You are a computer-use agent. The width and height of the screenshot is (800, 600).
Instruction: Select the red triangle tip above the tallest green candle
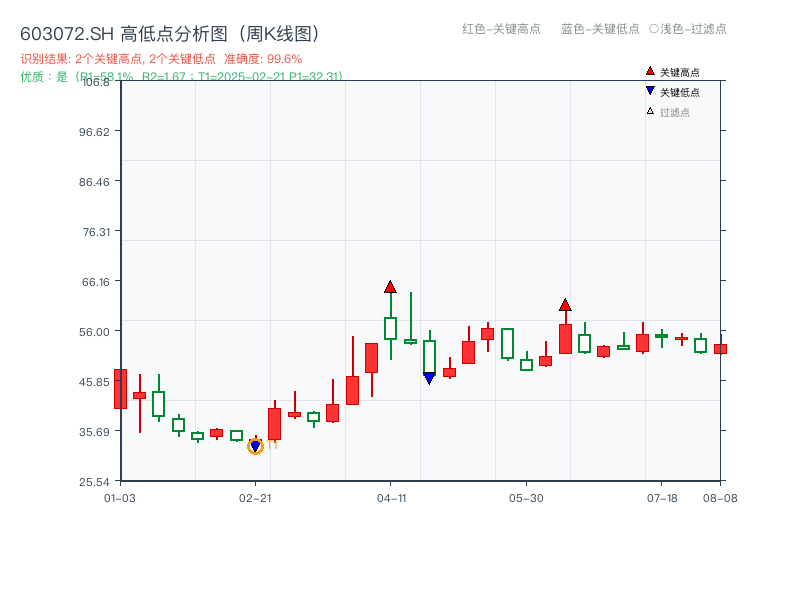pyautogui.click(x=390, y=287)
